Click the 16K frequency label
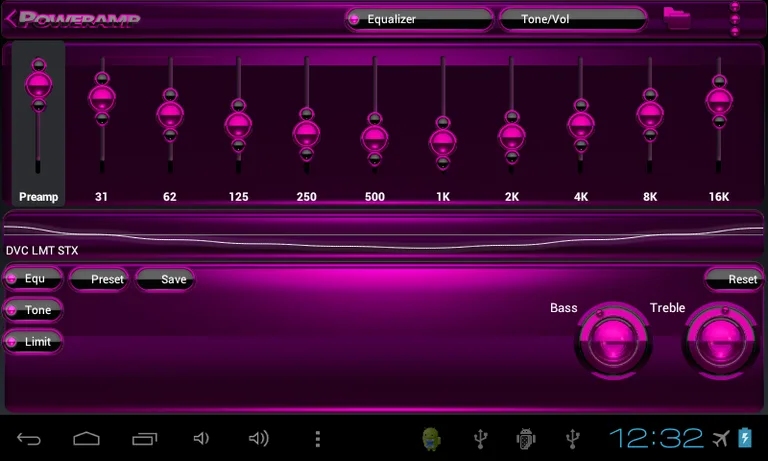Viewport: 768px width, 461px height. (719, 196)
